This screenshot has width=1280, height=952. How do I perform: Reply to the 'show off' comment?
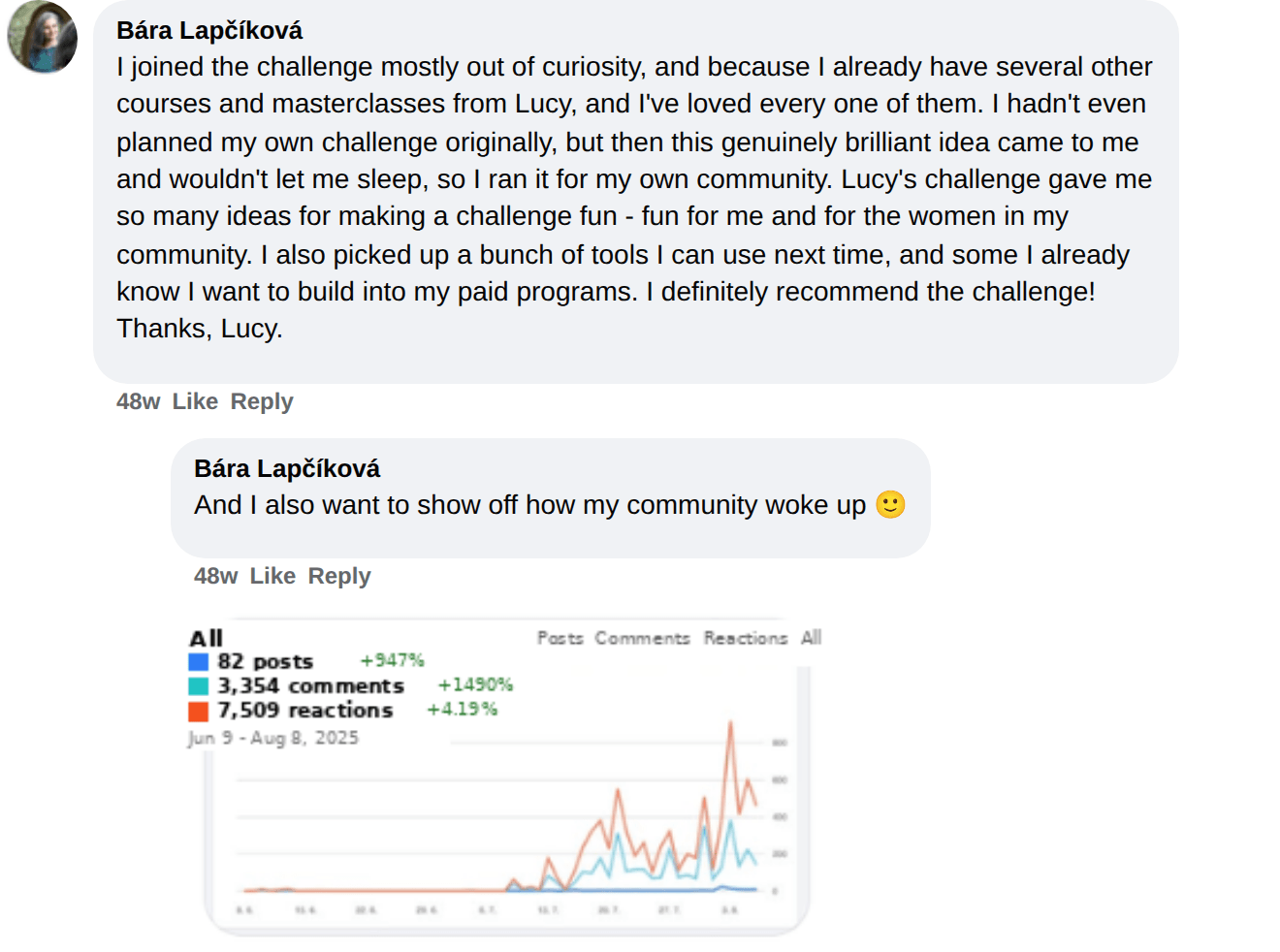click(339, 576)
